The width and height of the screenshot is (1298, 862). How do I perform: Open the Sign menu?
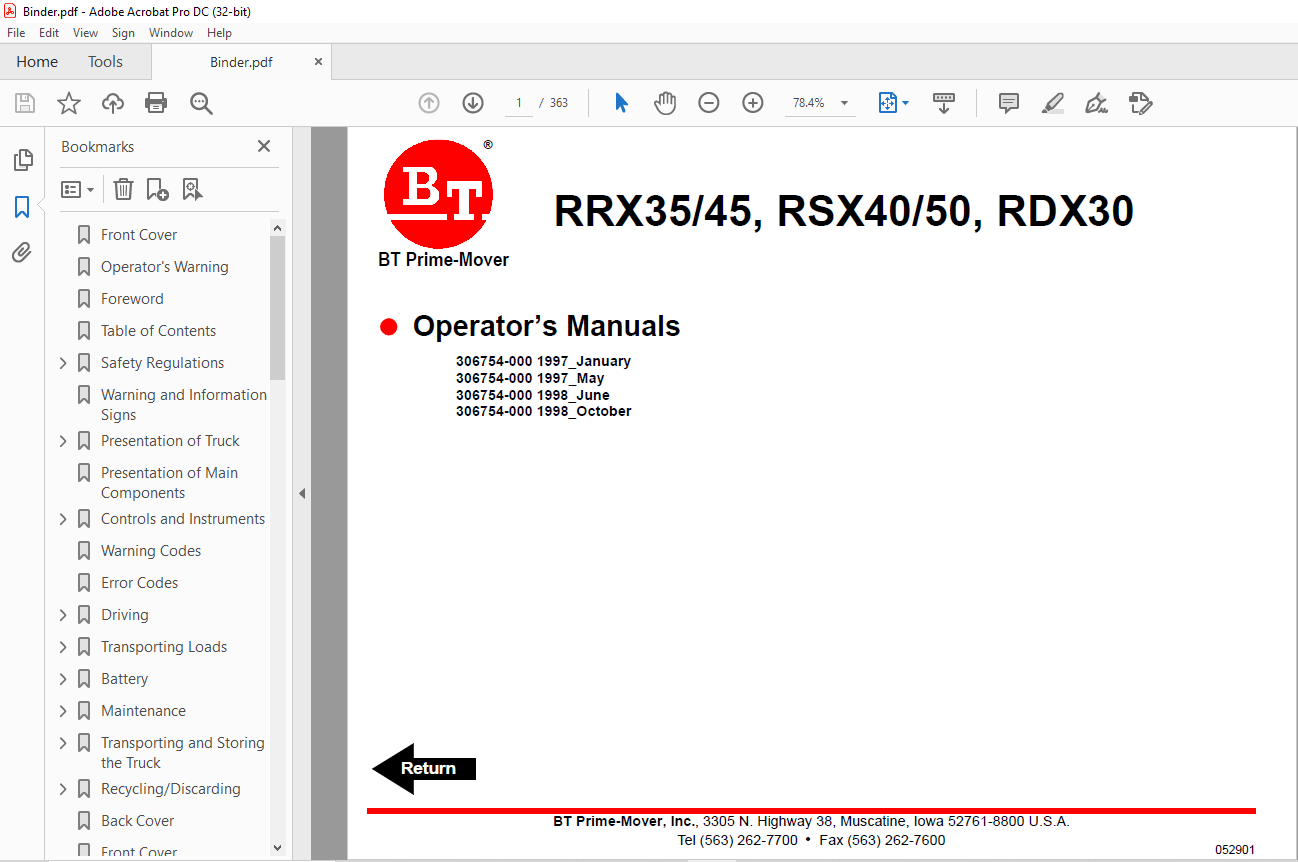click(x=123, y=33)
